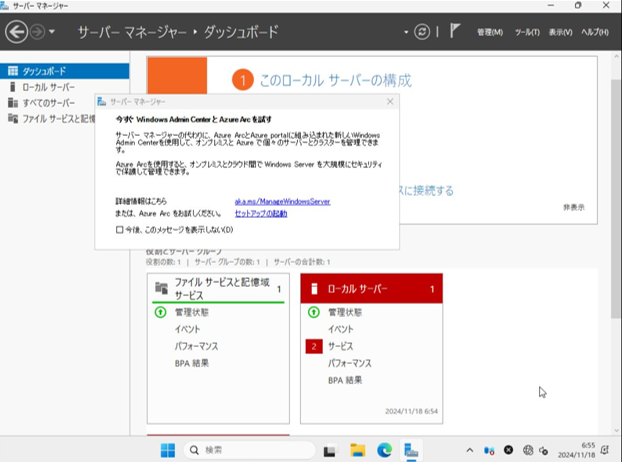
Task: Open the aka.ms/ManageWindowsServer link
Action: (282, 201)
